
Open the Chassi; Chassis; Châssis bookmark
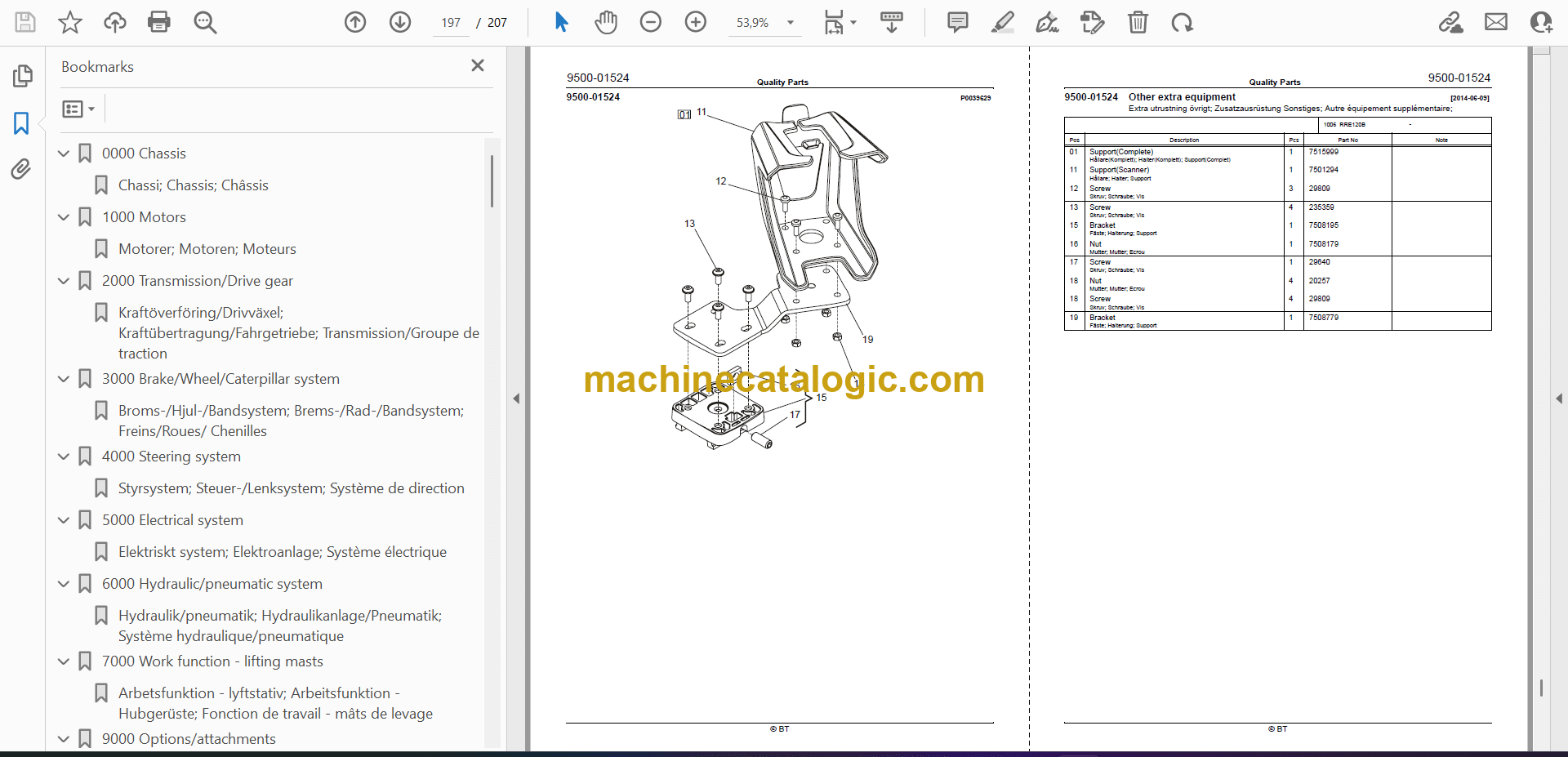[194, 185]
